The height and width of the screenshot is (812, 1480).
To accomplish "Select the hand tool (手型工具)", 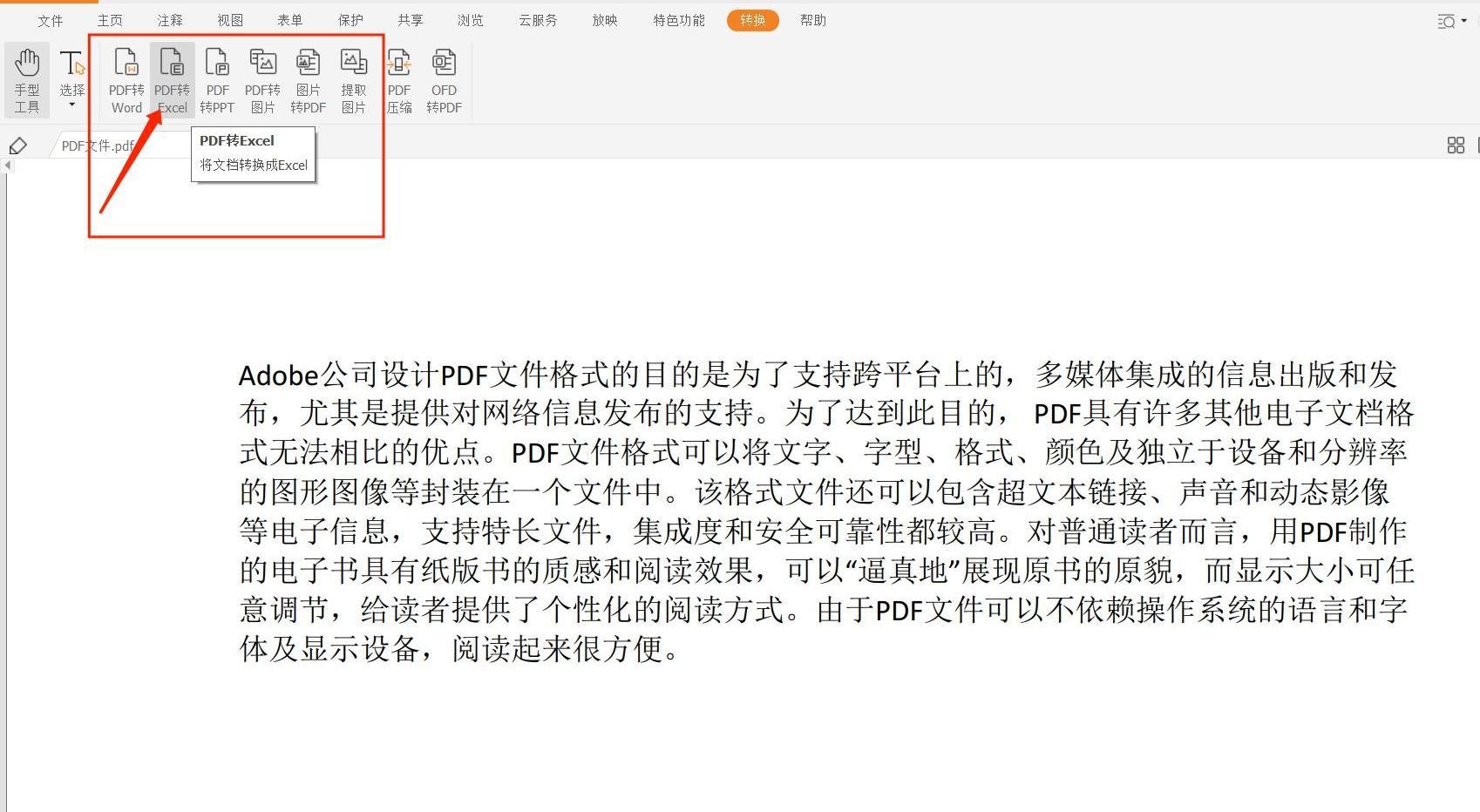I will pyautogui.click(x=27, y=81).
